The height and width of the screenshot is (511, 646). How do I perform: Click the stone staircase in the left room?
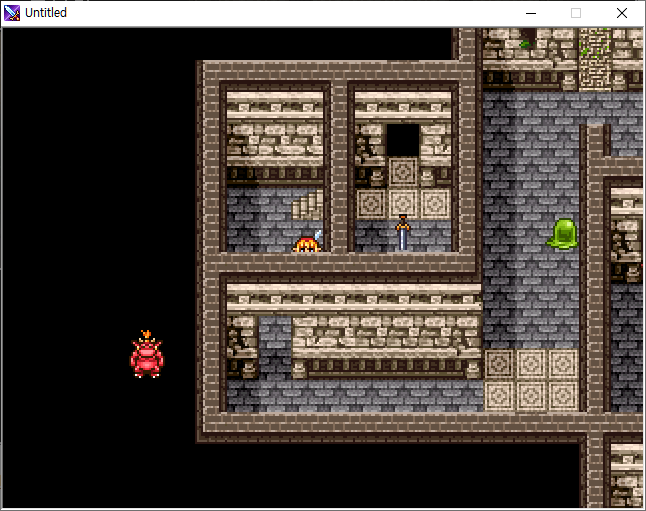308,204
